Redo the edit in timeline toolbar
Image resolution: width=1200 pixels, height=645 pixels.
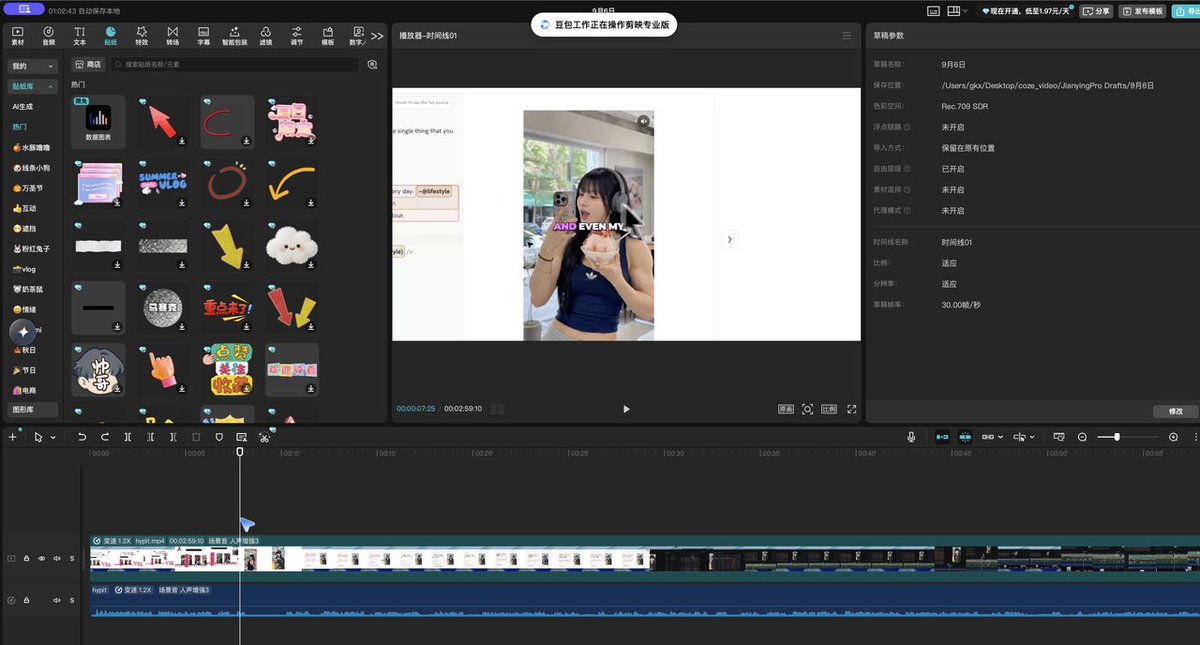[x=105, y=437]
